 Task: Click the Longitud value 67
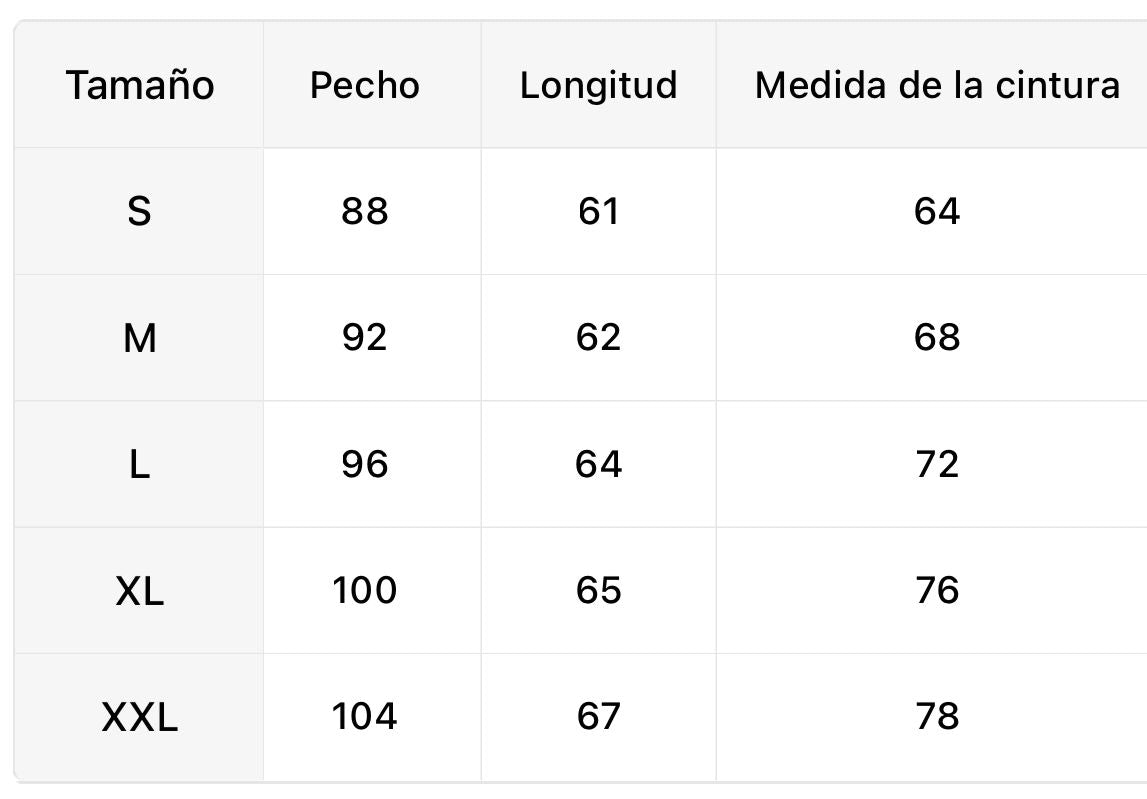[598, 716]
